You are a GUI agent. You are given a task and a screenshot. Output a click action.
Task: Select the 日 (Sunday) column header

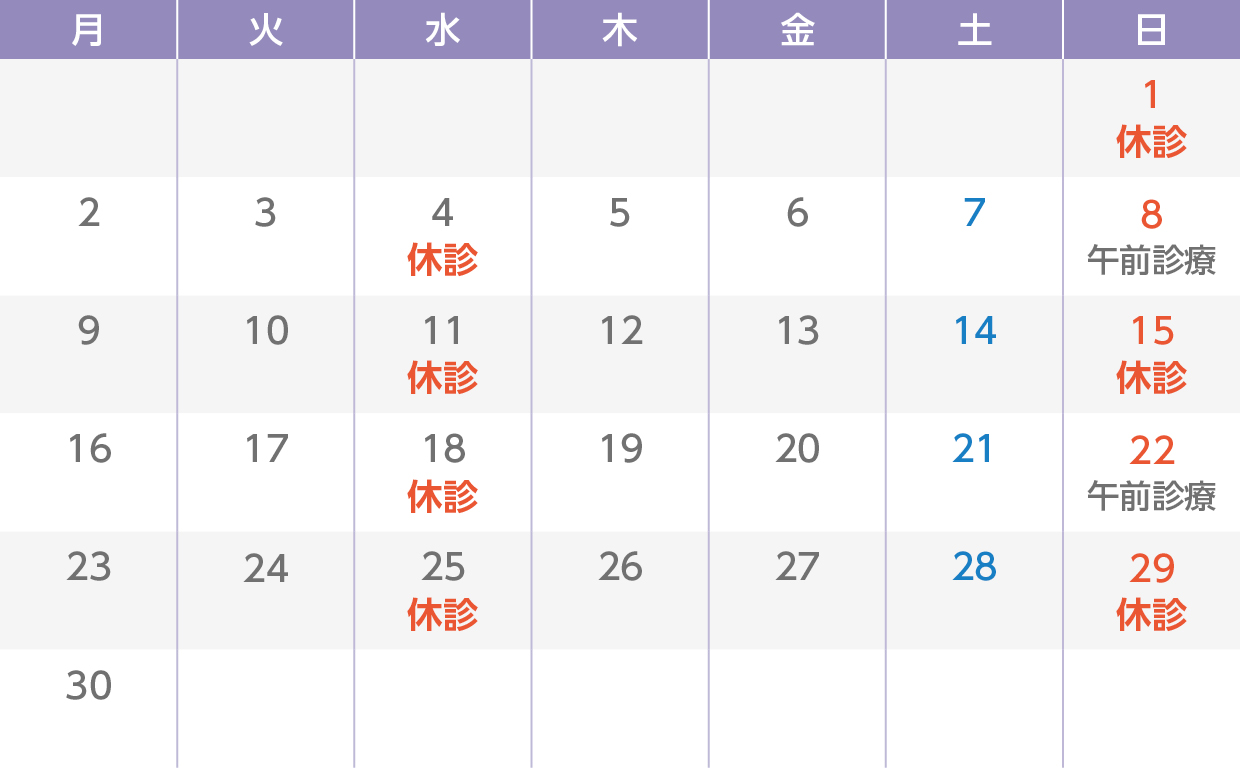tap(1152, 30)
